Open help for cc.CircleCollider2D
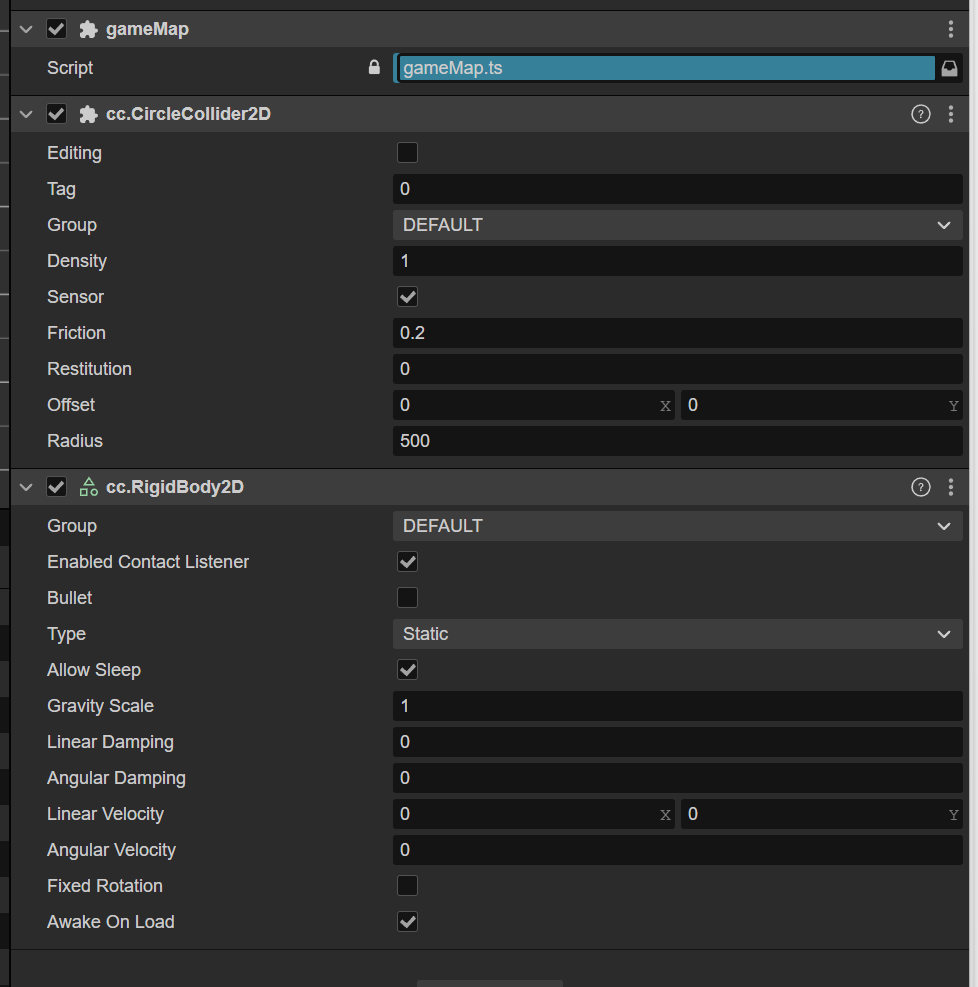978x987 pixels. [x=920, y=114]
